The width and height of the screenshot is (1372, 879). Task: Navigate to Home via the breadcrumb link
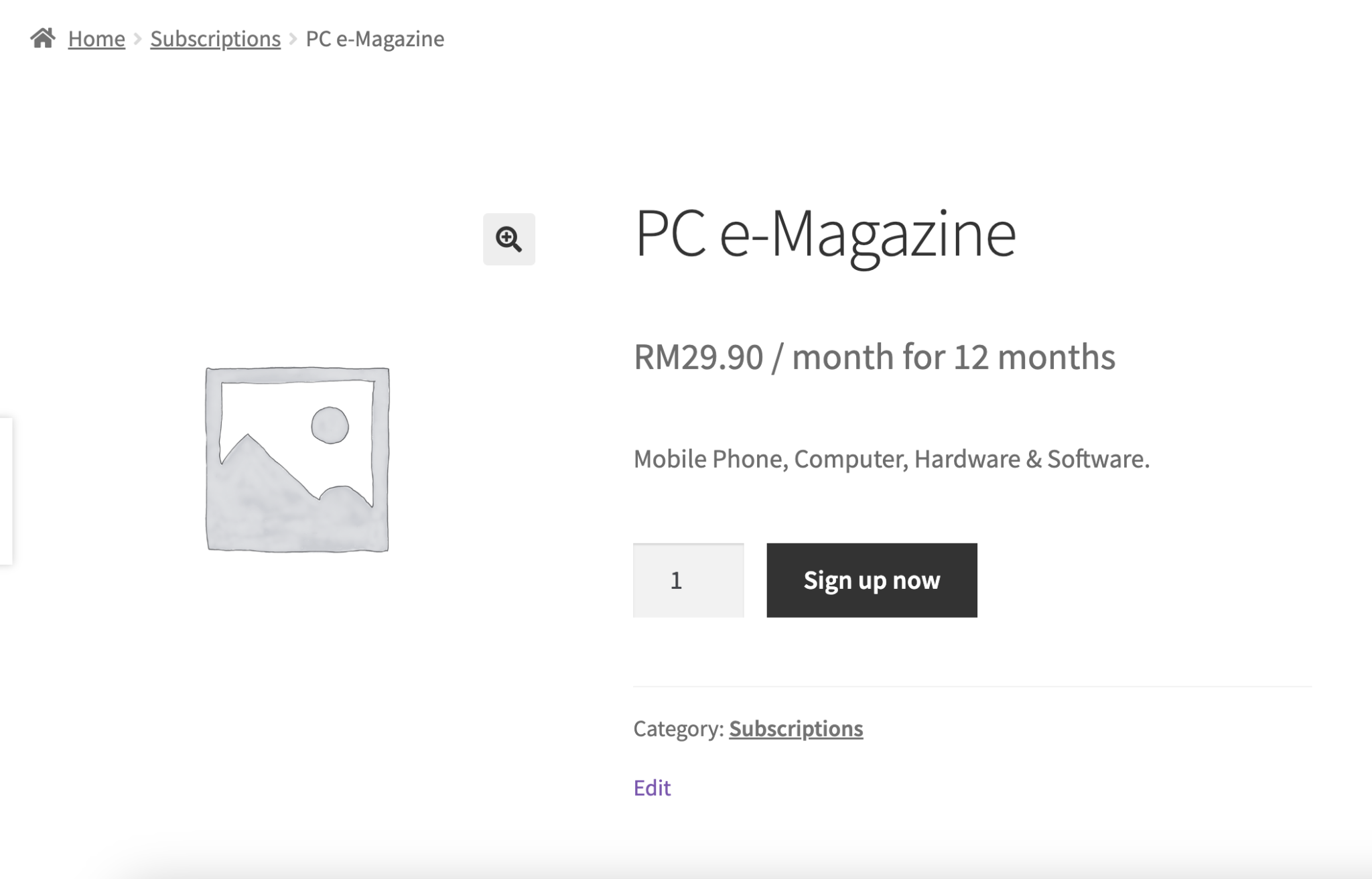[x=96, y=38]
